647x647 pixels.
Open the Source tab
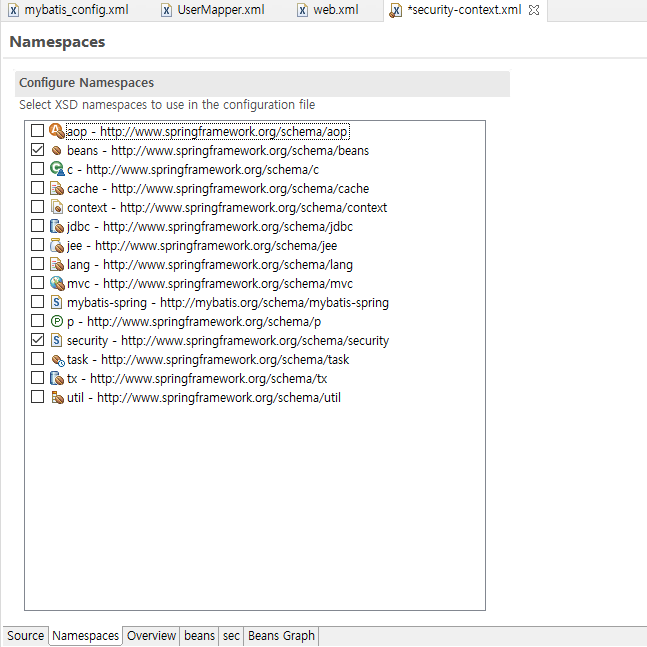pos(25,635)
